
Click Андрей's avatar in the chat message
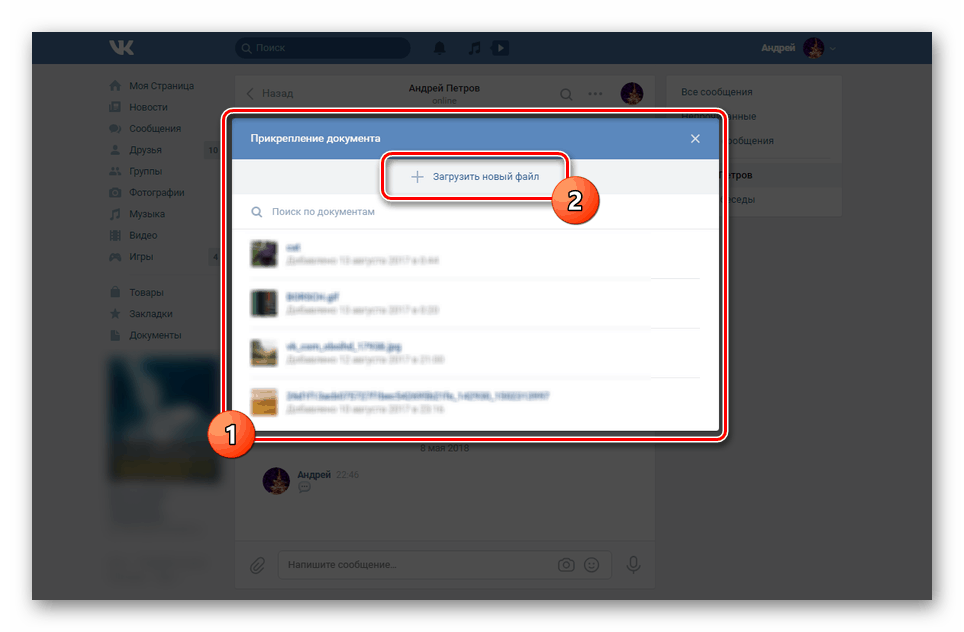click(x=276, y=481)
